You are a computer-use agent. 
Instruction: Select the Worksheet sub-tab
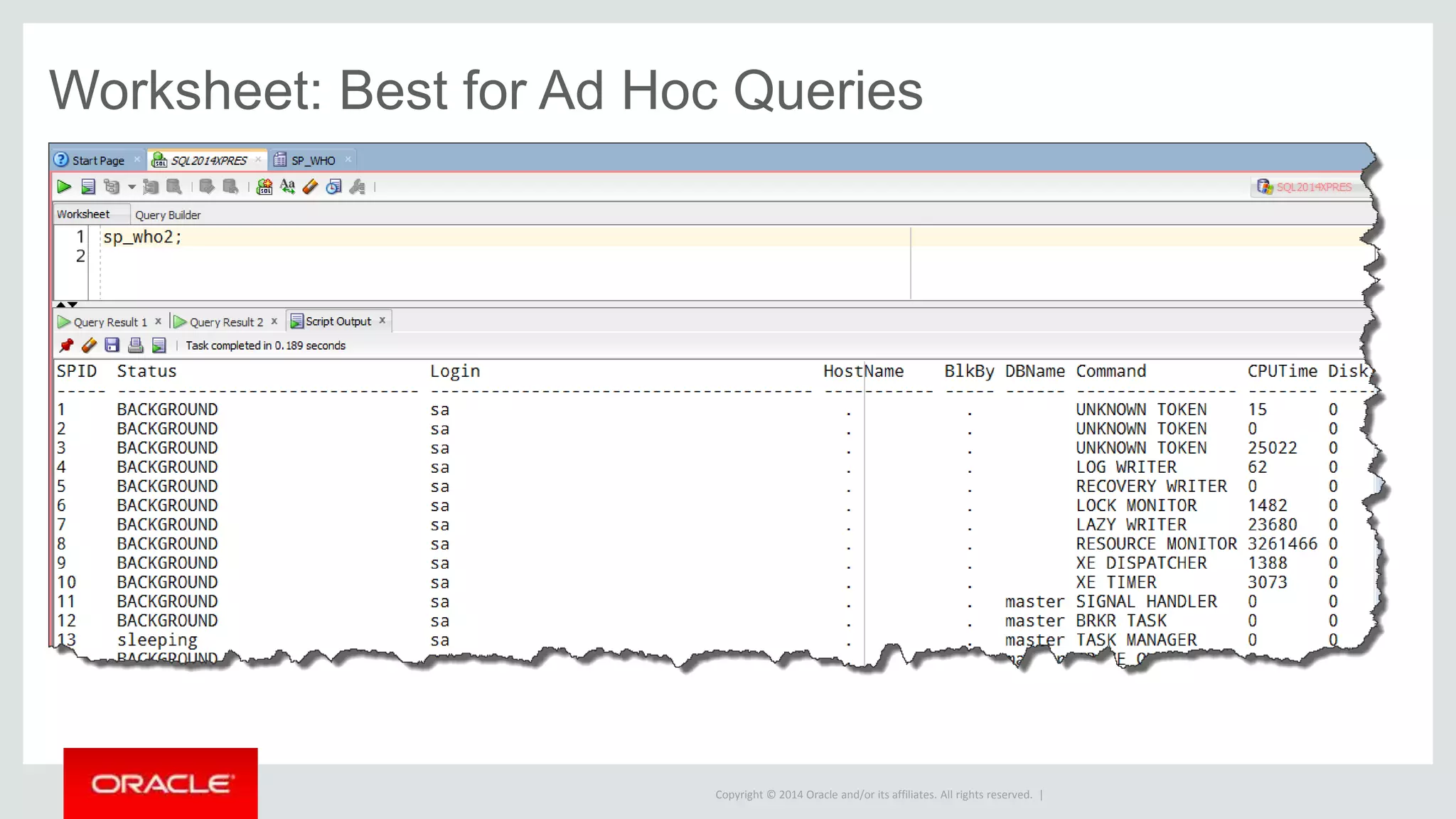83,214
